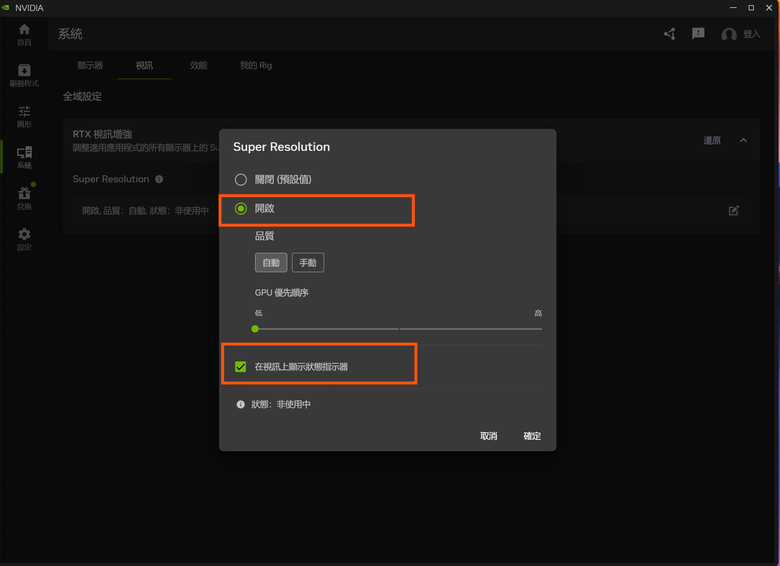780x566 pixels.
Task: Click the GPU priority slider track near 高
Action: click(535, 329)
